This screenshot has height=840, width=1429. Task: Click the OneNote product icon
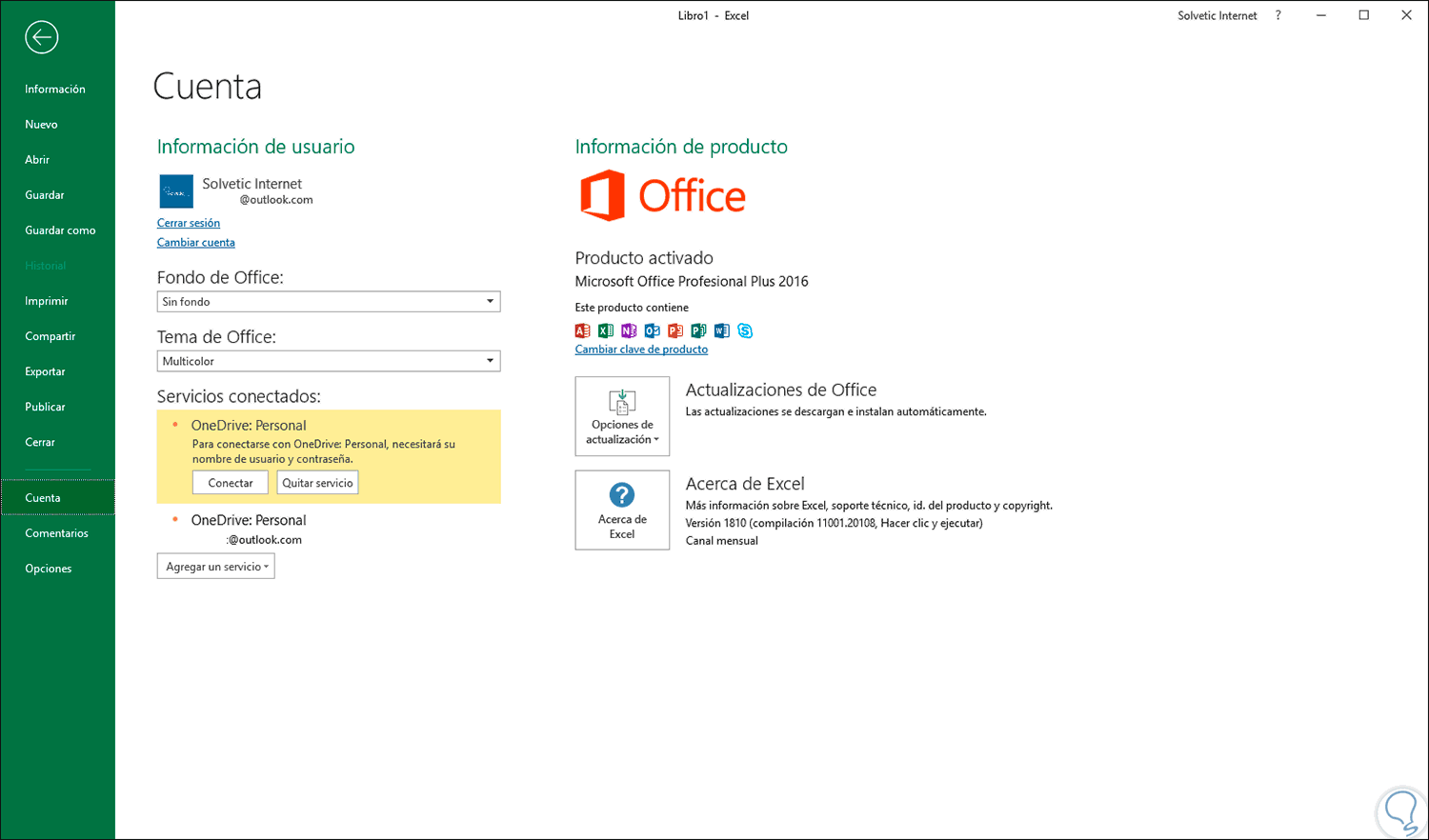tap(629, 330)
